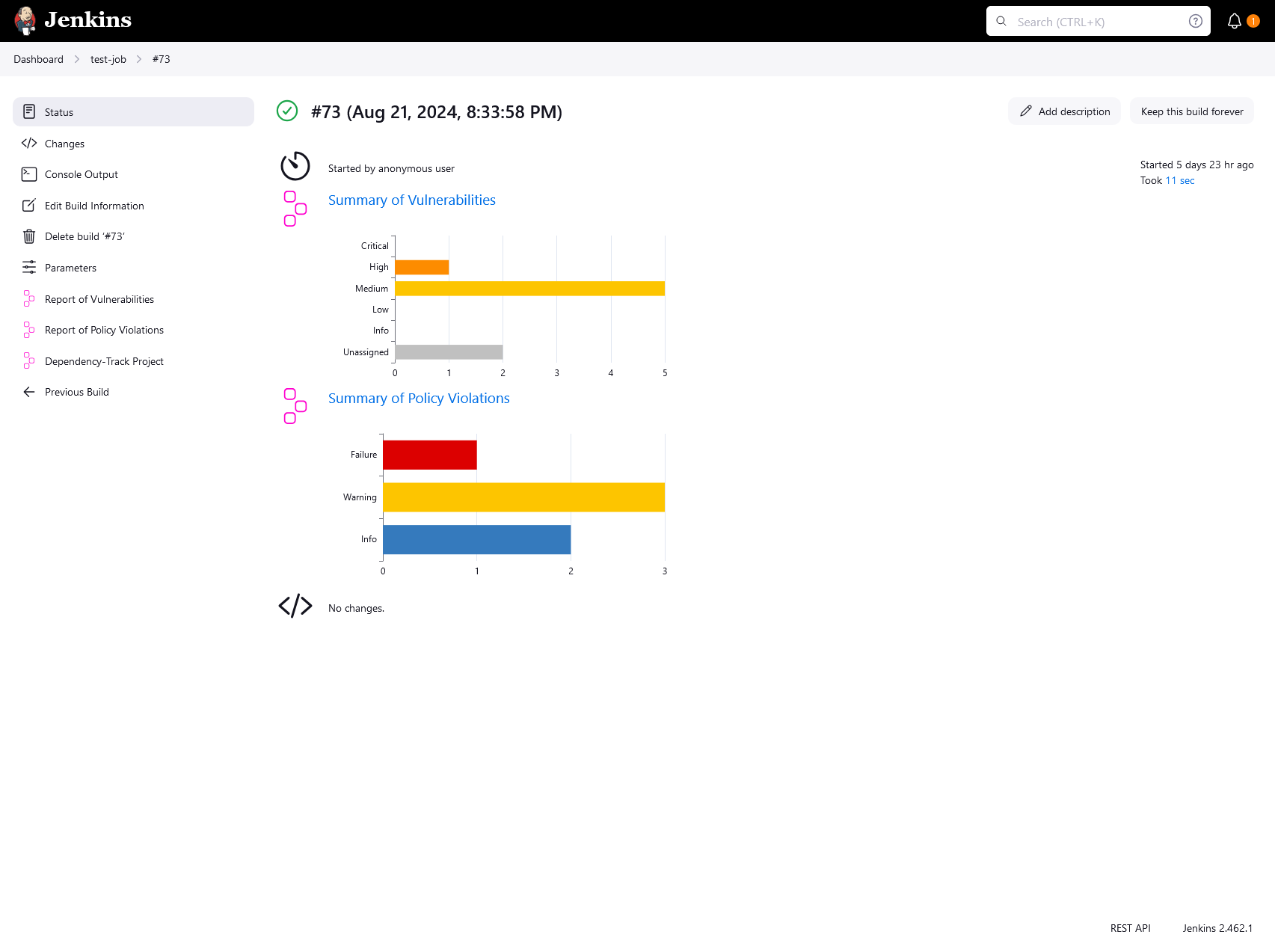This screenshot has height=952, width=1275.
Task: Open the notifications bell icon
Action: [1235, 21]
